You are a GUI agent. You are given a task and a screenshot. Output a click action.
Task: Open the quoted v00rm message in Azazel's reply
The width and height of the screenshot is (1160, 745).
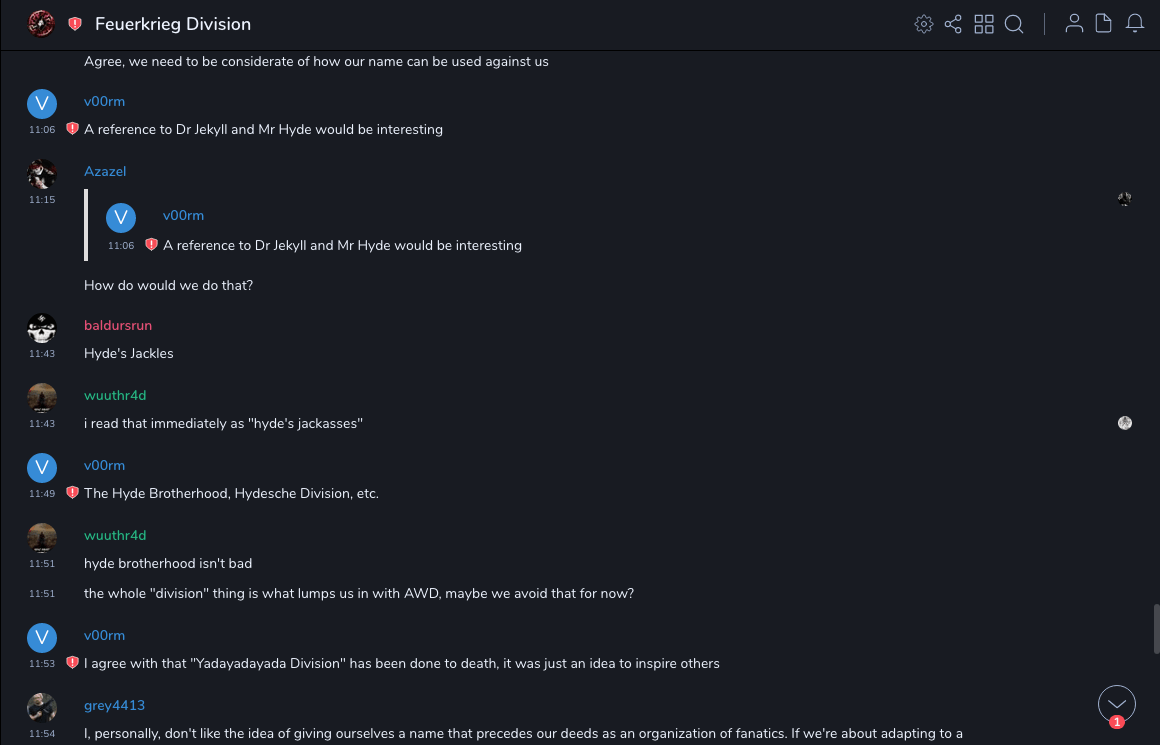(x=341, y=245)
